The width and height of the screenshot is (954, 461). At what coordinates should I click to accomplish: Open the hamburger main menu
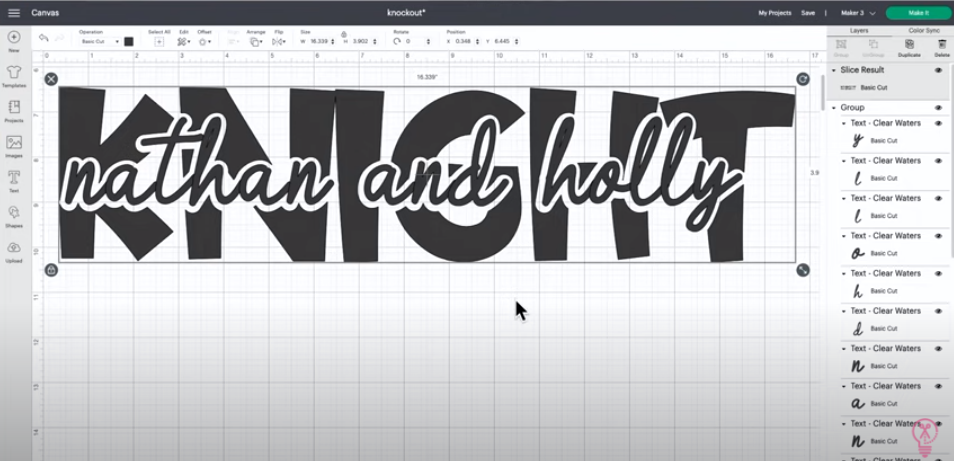[13, 13]
